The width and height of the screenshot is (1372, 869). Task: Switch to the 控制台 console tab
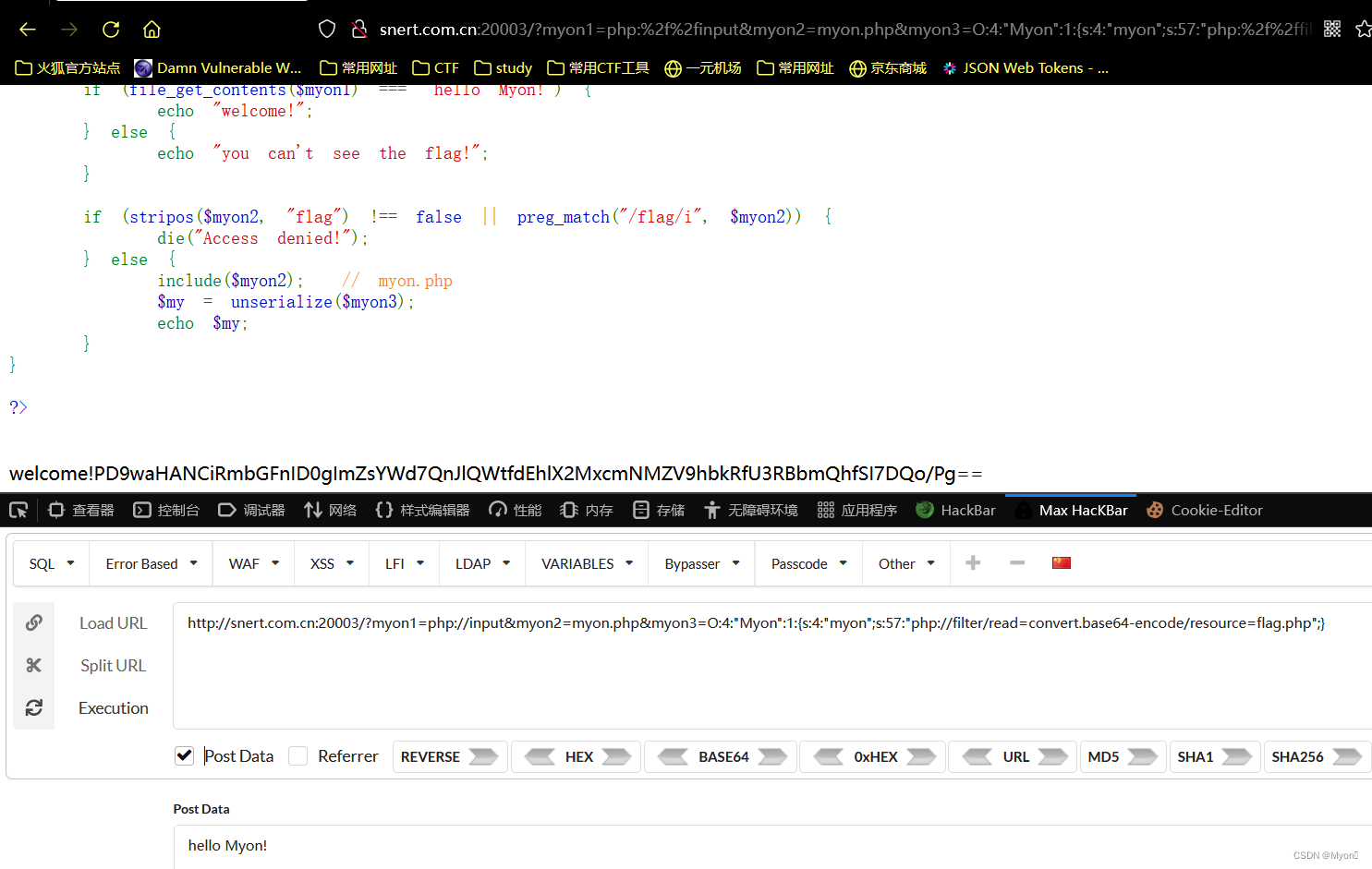click(x=166, y=510)
